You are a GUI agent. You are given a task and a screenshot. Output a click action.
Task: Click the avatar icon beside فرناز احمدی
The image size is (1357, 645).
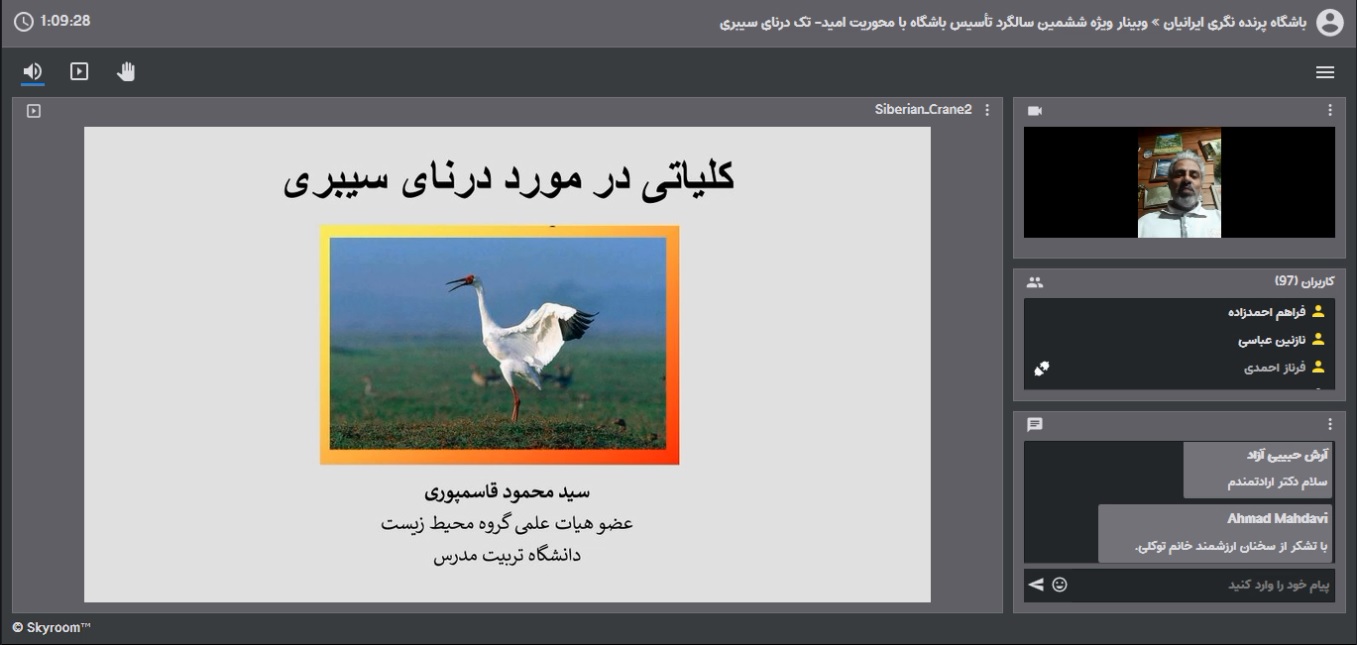(1318, 367)
